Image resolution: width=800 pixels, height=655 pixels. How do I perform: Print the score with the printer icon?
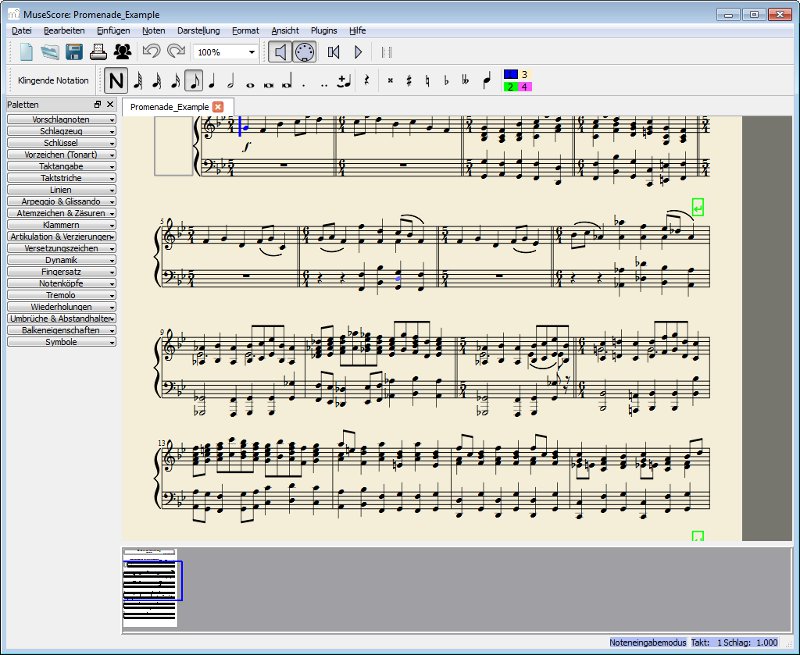coord(98,52)
